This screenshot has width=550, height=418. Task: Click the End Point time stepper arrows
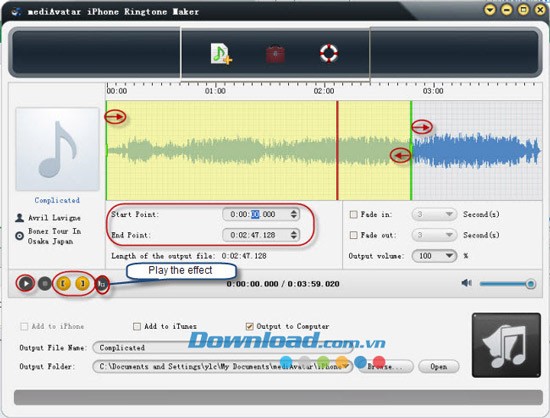(x=294, y=235)
